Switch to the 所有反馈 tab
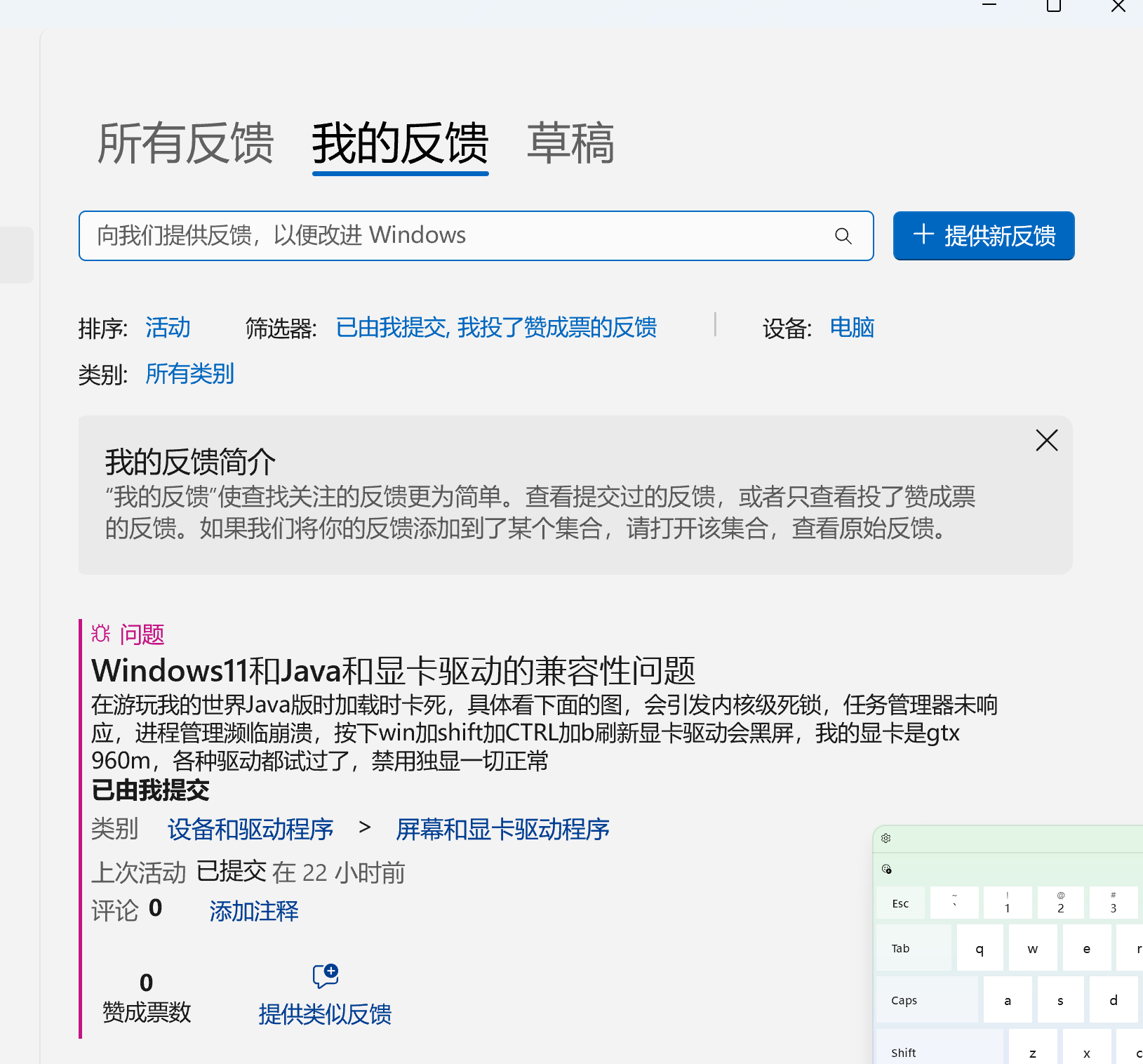Viewport: 1143px width, 1064px height. (185, 144)
